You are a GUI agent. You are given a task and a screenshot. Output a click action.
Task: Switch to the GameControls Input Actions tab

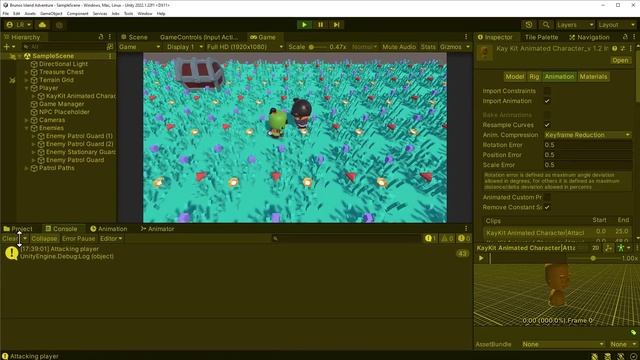[x=198, y=37]
